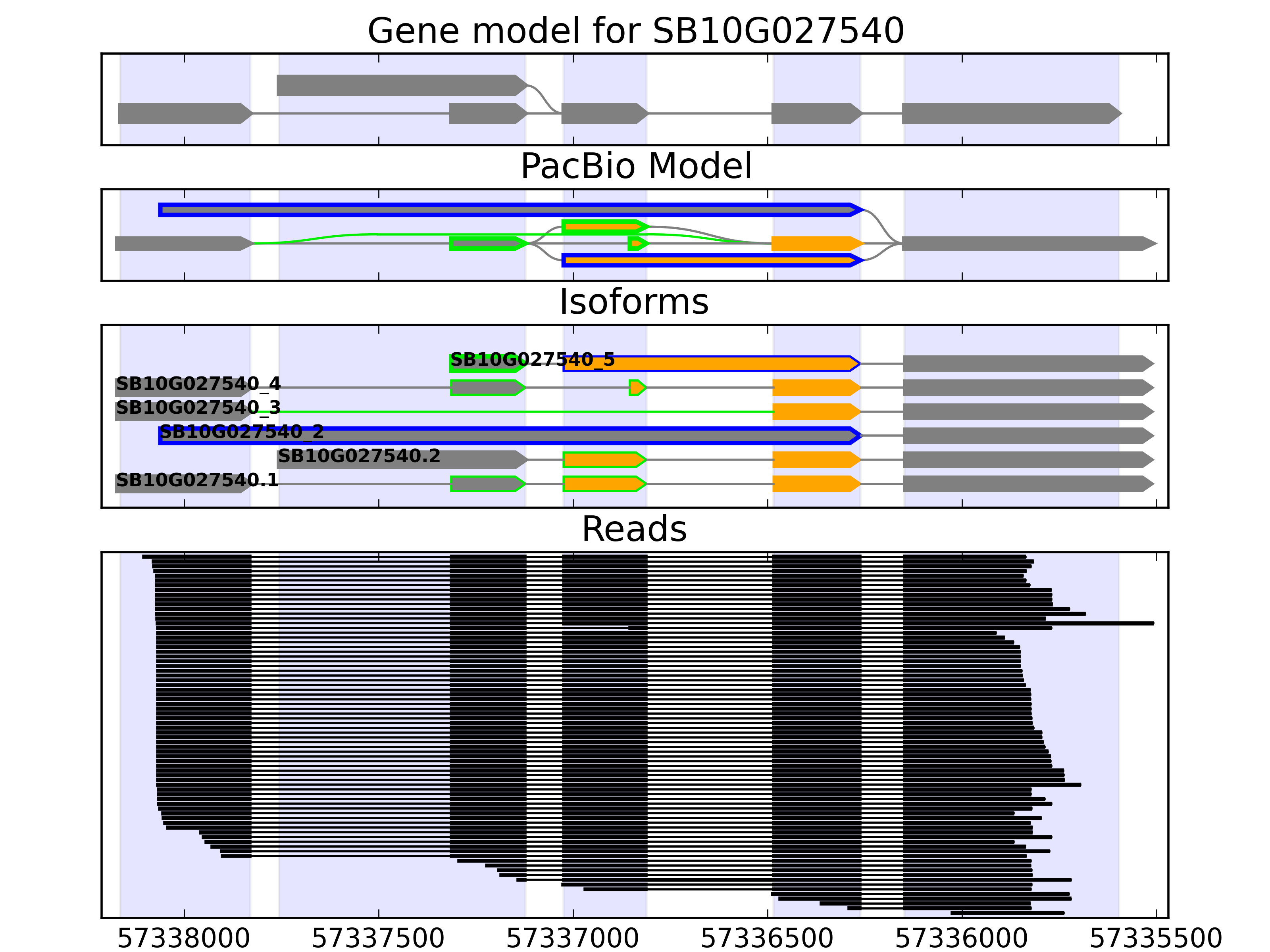Click the SB10G027540_3 isoform label
Image resolution: width=1270 pixels, height=952 pixels.
tap(198, 407)
